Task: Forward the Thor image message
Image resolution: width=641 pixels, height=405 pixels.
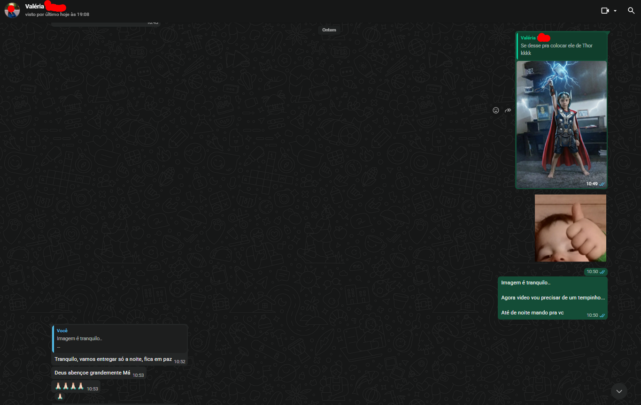Action: (507, 110)
